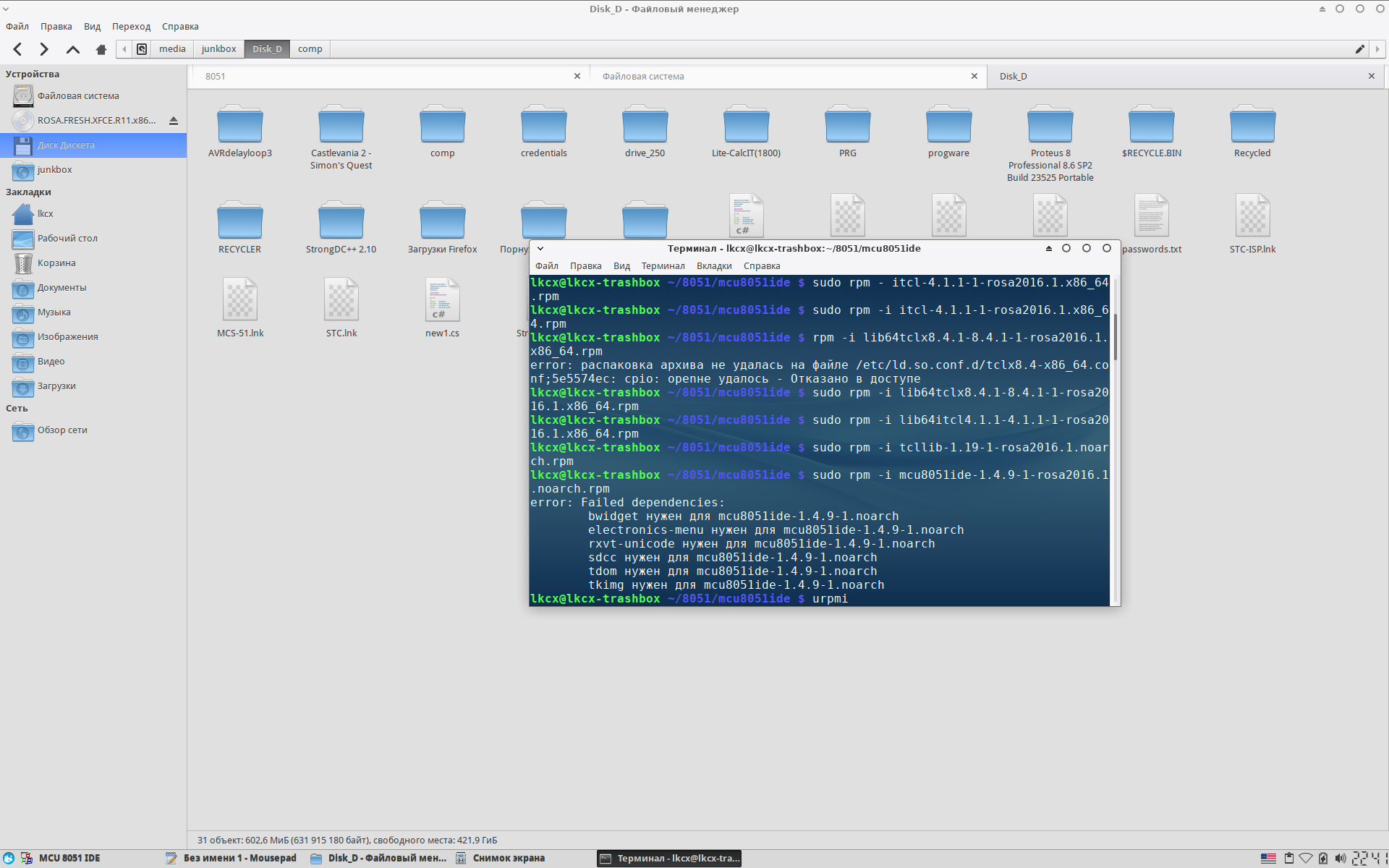The width and height of the screenshot is (1389, 868).
Task: Click the junkbox path button
Action: click(218, 49)
